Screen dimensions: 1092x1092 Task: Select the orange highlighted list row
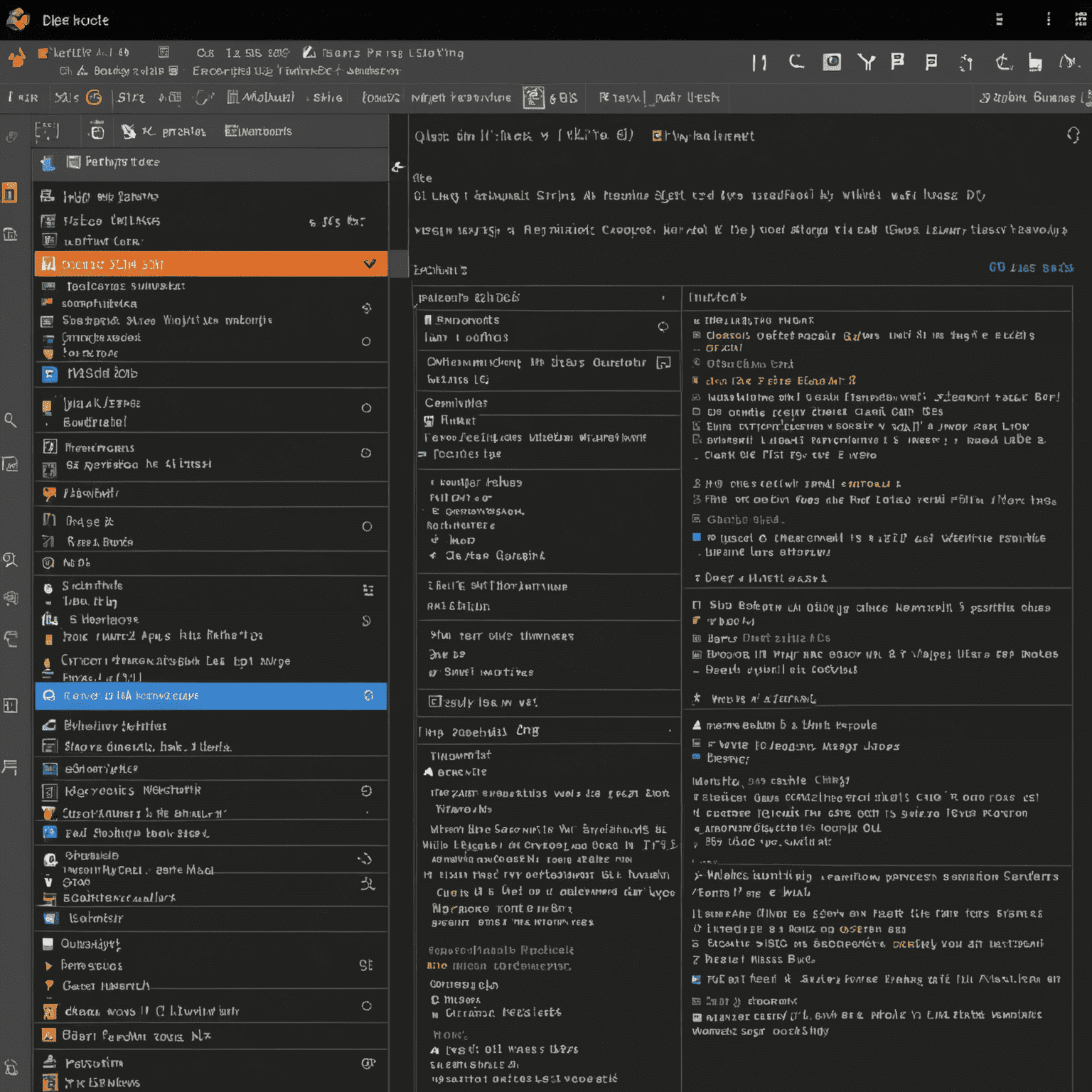pyautogui.click(x=211, y=264)
